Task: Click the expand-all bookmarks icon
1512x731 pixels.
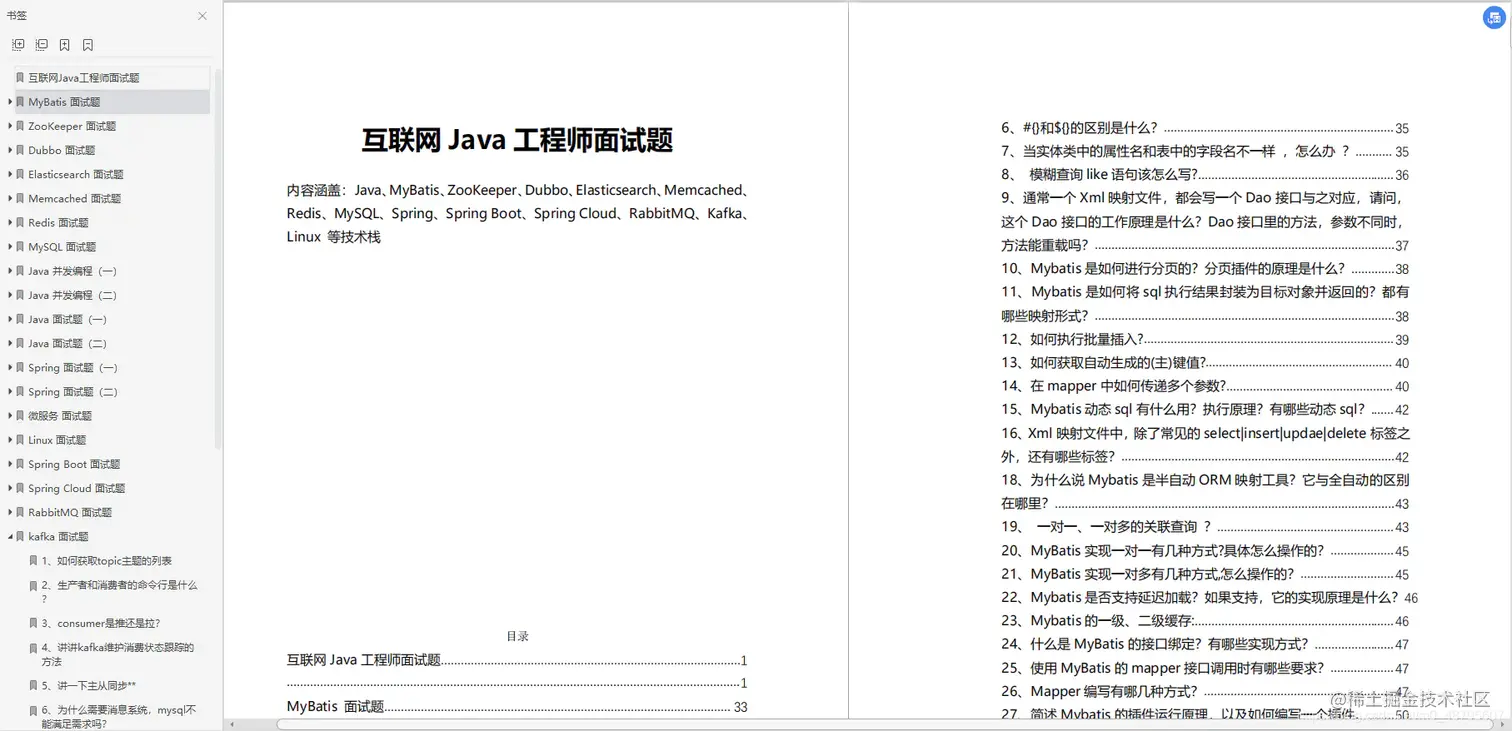Action: [x=17, y=44]
